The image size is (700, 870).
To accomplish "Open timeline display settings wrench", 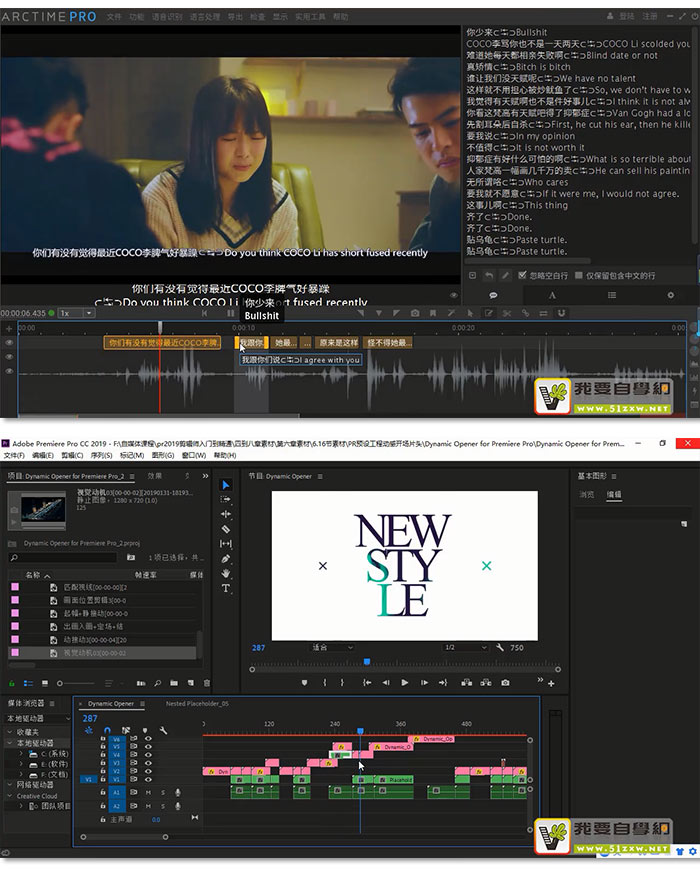I will coord(164,730).
